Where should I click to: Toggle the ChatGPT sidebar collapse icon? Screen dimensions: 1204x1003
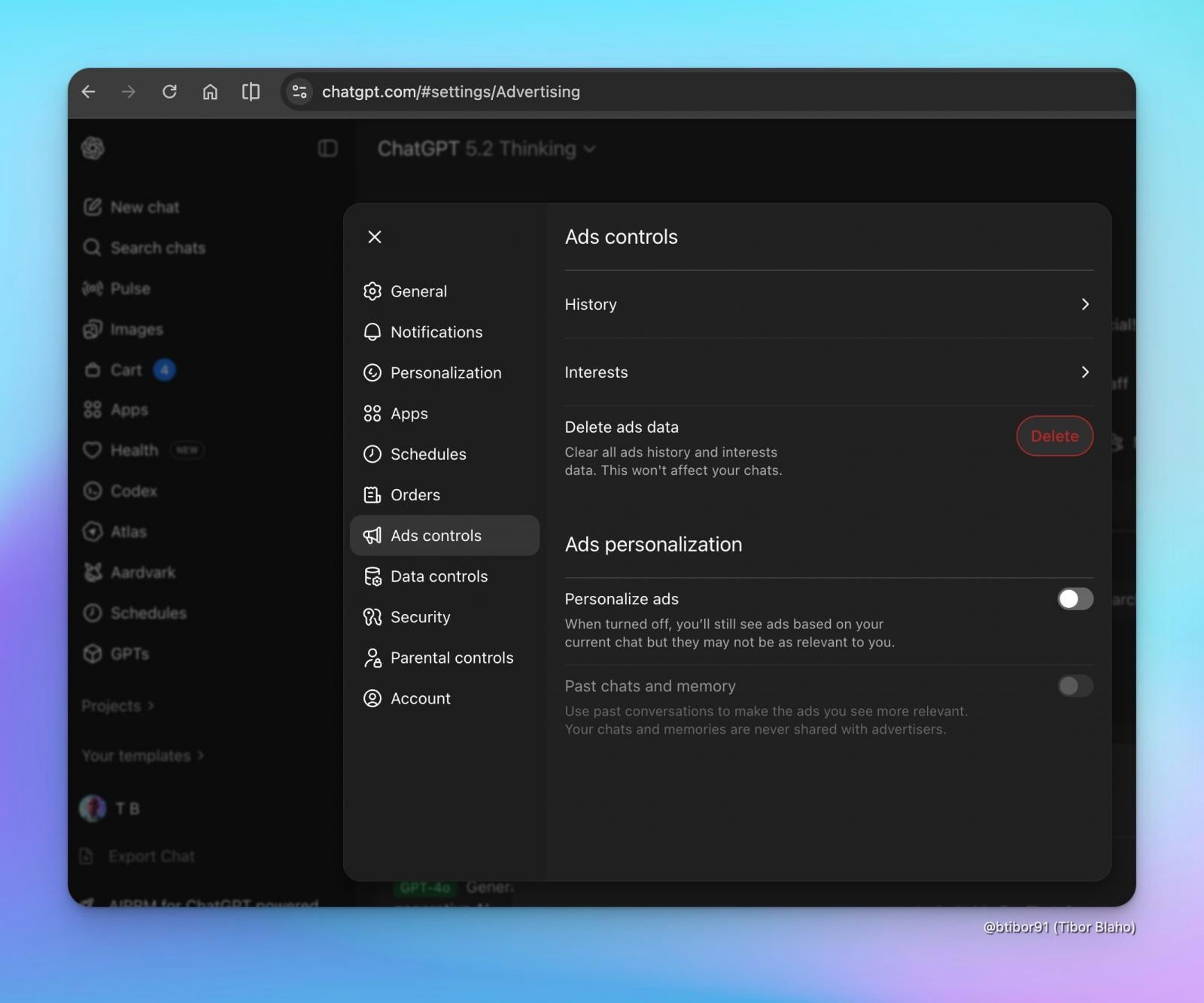[x=327, y=148]
